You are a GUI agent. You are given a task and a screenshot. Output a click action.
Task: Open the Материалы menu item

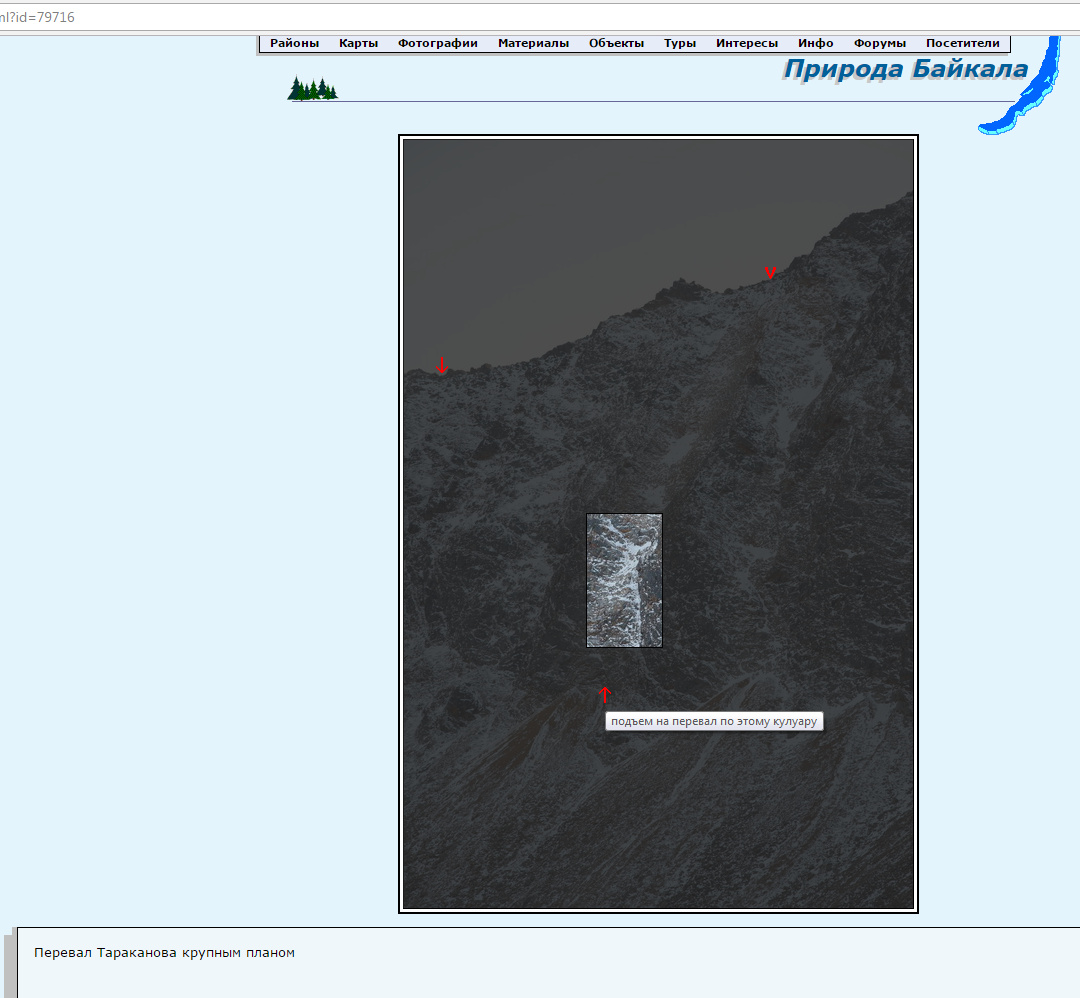tap(533, 43)
